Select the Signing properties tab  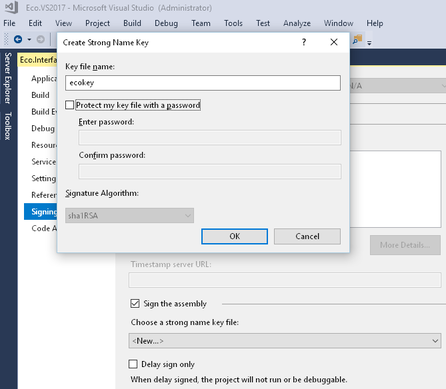click(41, 212)
